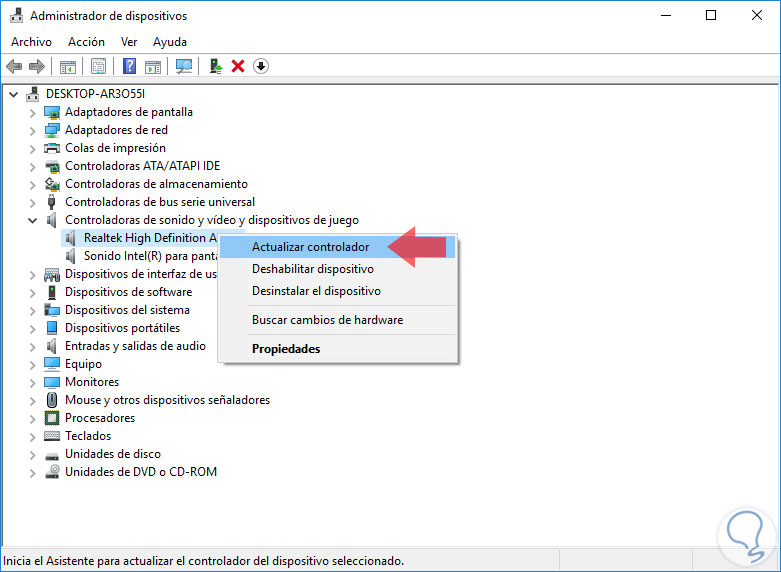Screen dimensions: 781x572
Task: Click the Back arrow toolbar icon
Action: coord(14,66)
